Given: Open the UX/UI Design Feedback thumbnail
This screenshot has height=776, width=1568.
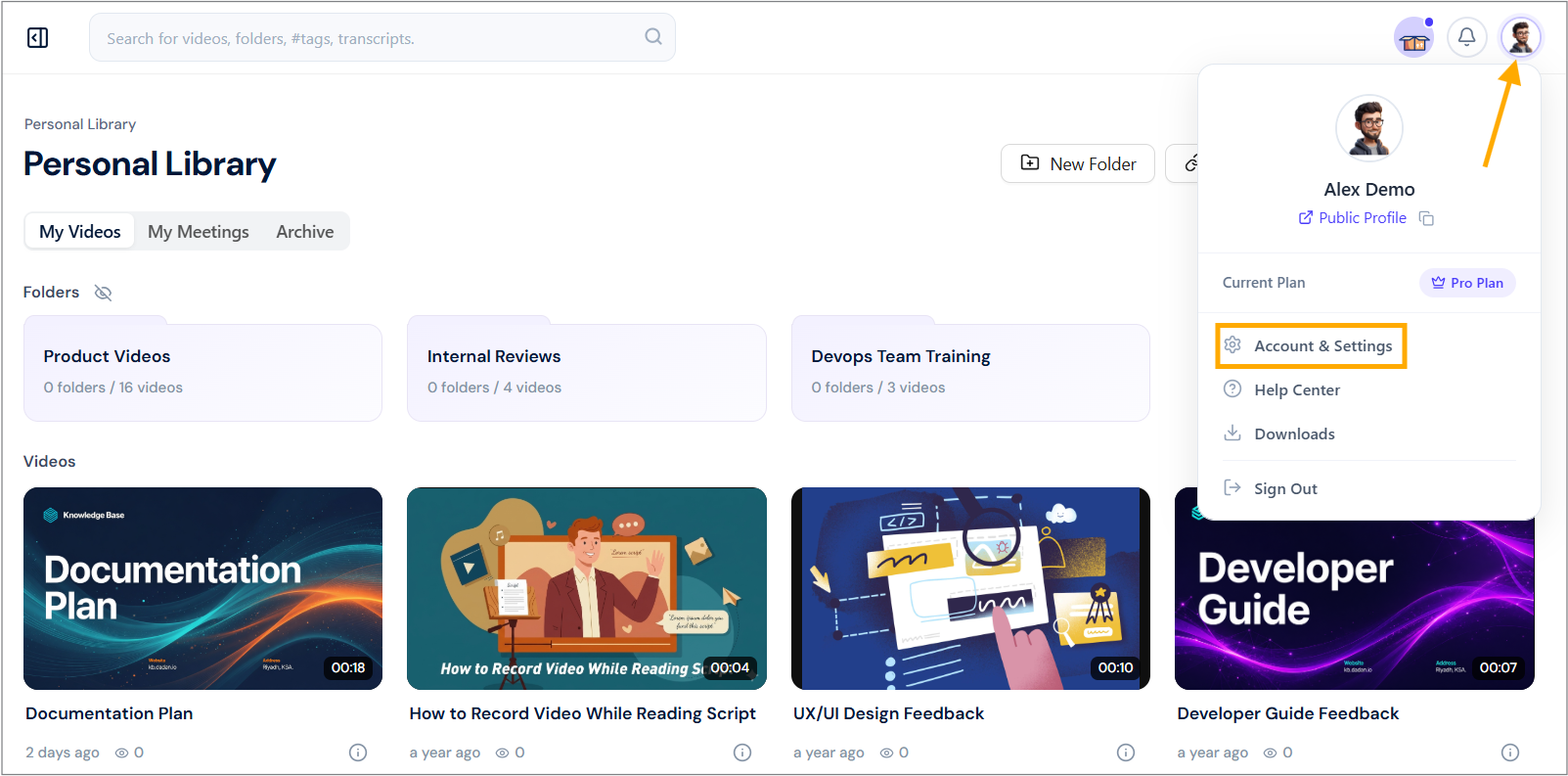Looking at the screenshot, I should [970, 588].
